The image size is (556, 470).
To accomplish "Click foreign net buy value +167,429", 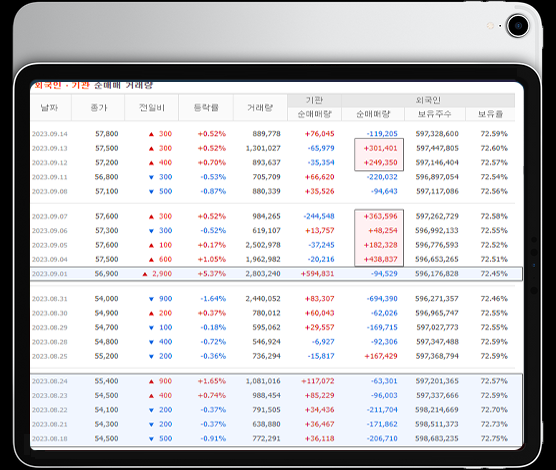I will [x=381, y=356].
